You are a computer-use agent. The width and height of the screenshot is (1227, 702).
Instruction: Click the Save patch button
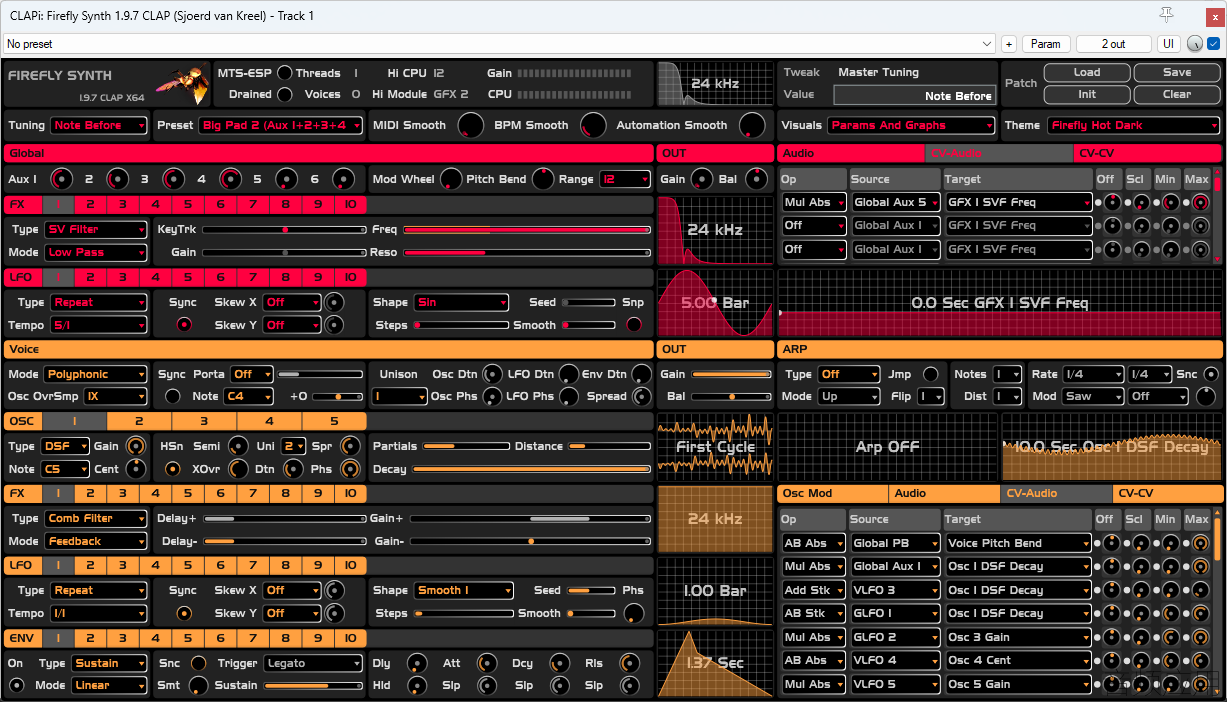coord(1177,73)
